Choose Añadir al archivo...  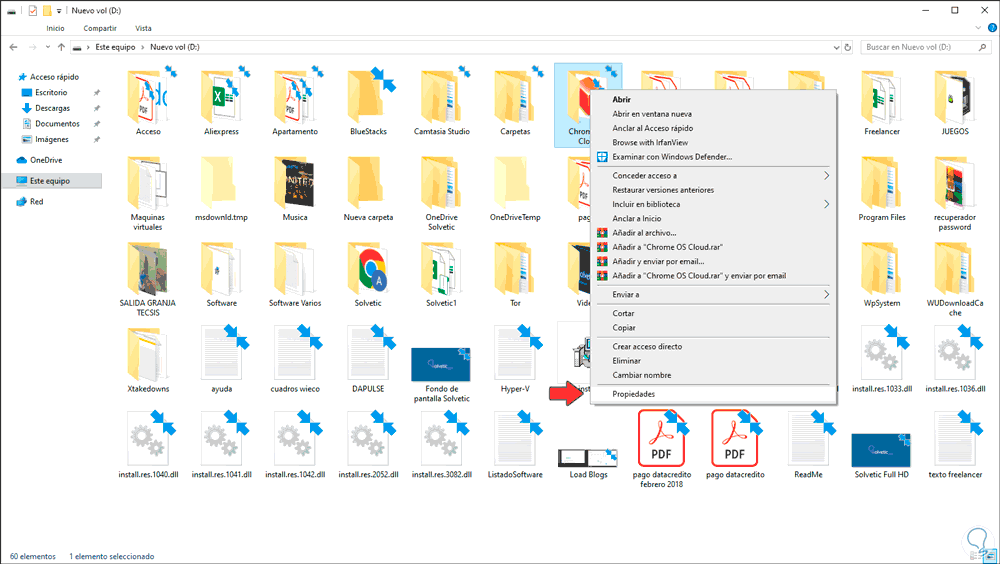point(644,233)
